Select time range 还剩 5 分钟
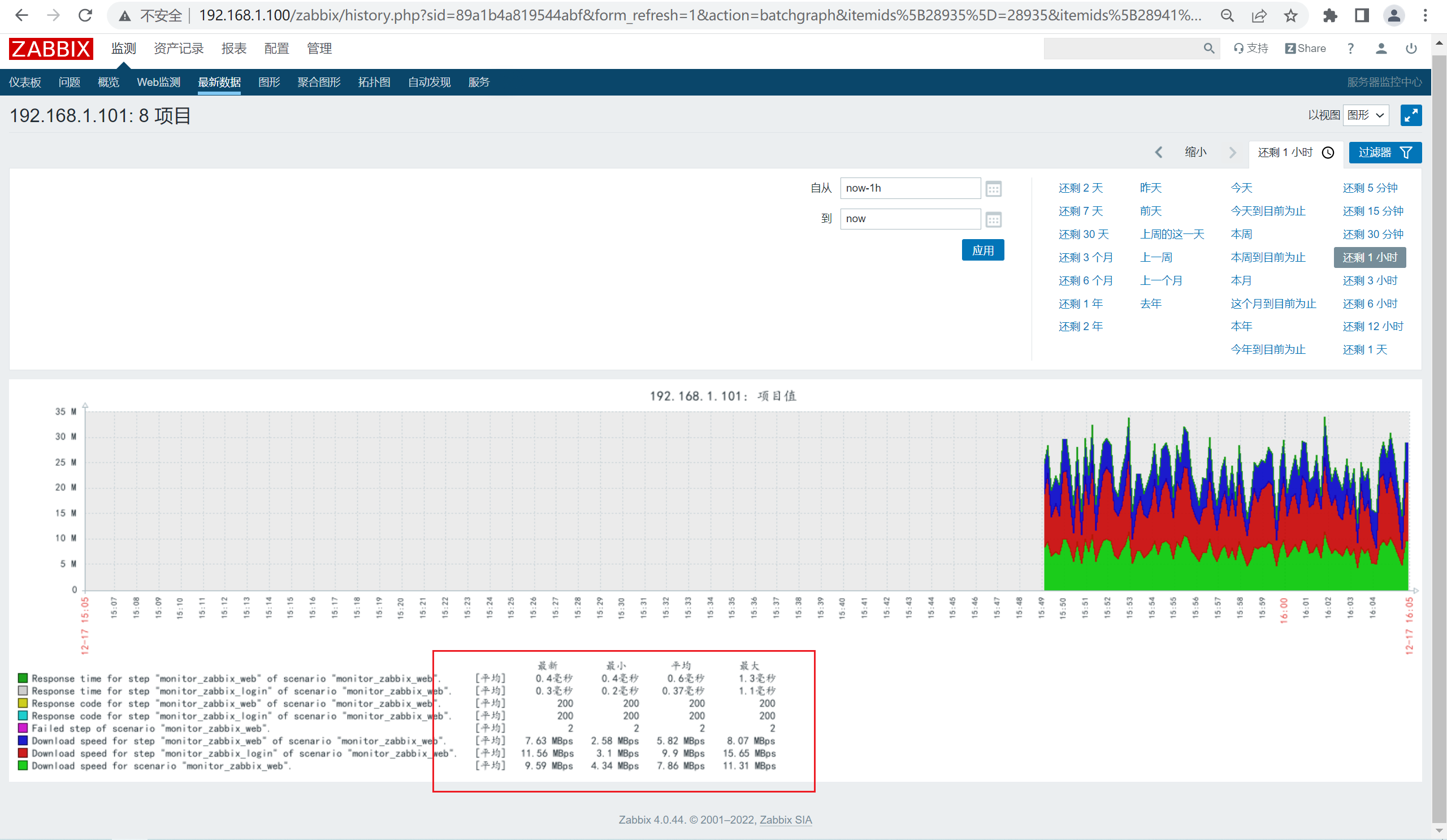 coord(1370,188)
